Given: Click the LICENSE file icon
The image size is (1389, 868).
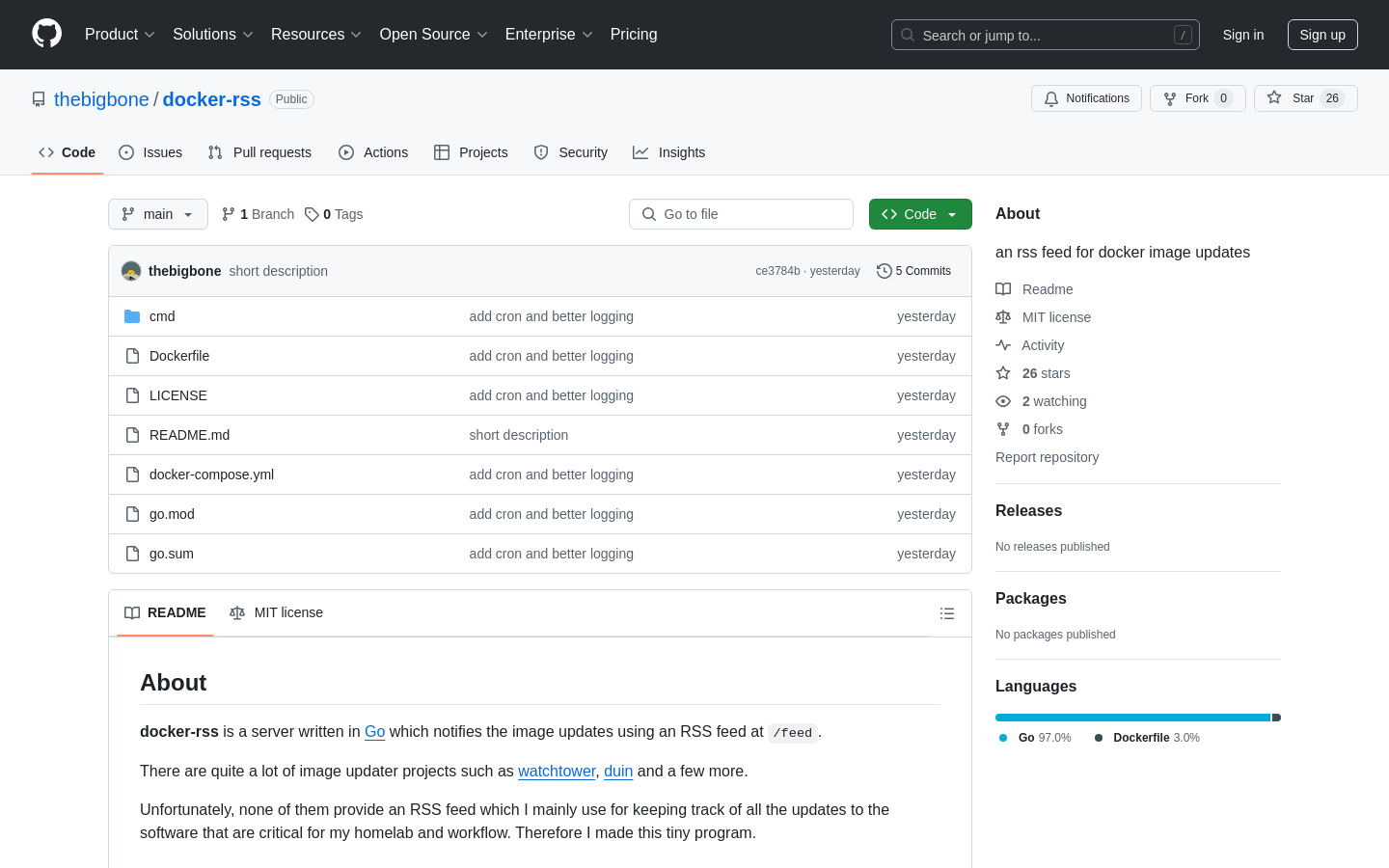Looking at the screenshot, I should point(132,395).
